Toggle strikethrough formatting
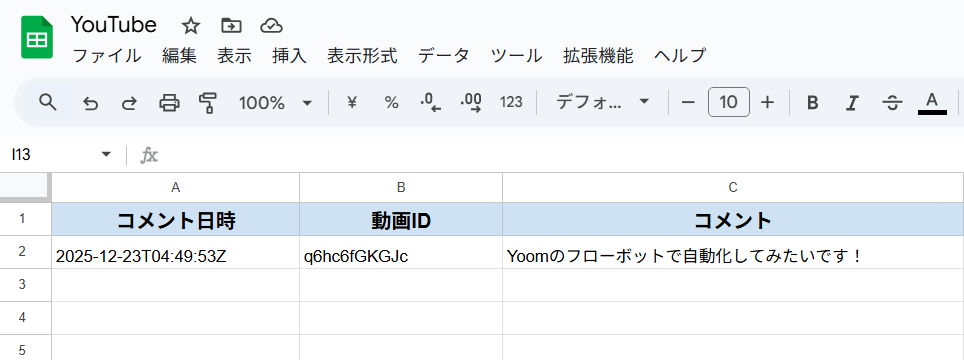Image resolution: width=964 pixels, height=360 pixels. [891, 103]
